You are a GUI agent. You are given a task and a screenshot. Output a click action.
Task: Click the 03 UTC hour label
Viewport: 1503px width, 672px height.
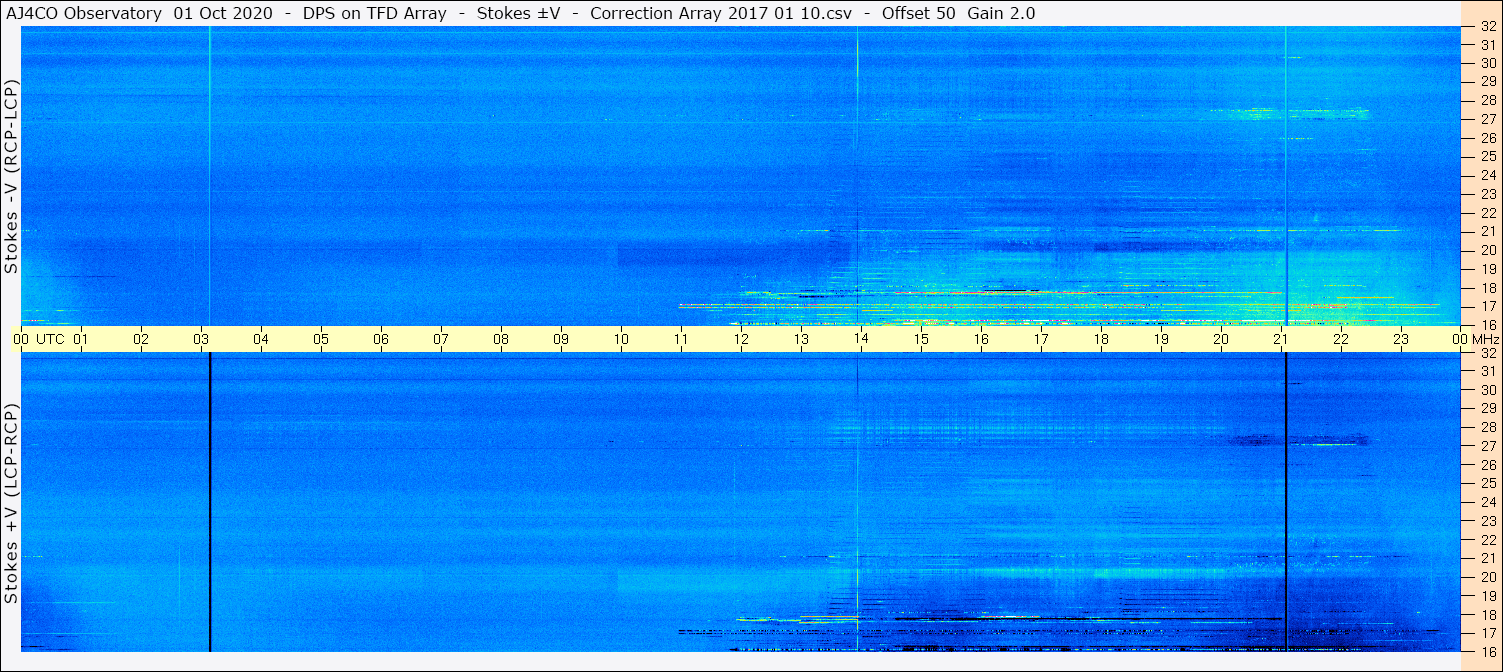tap(201, 339)
